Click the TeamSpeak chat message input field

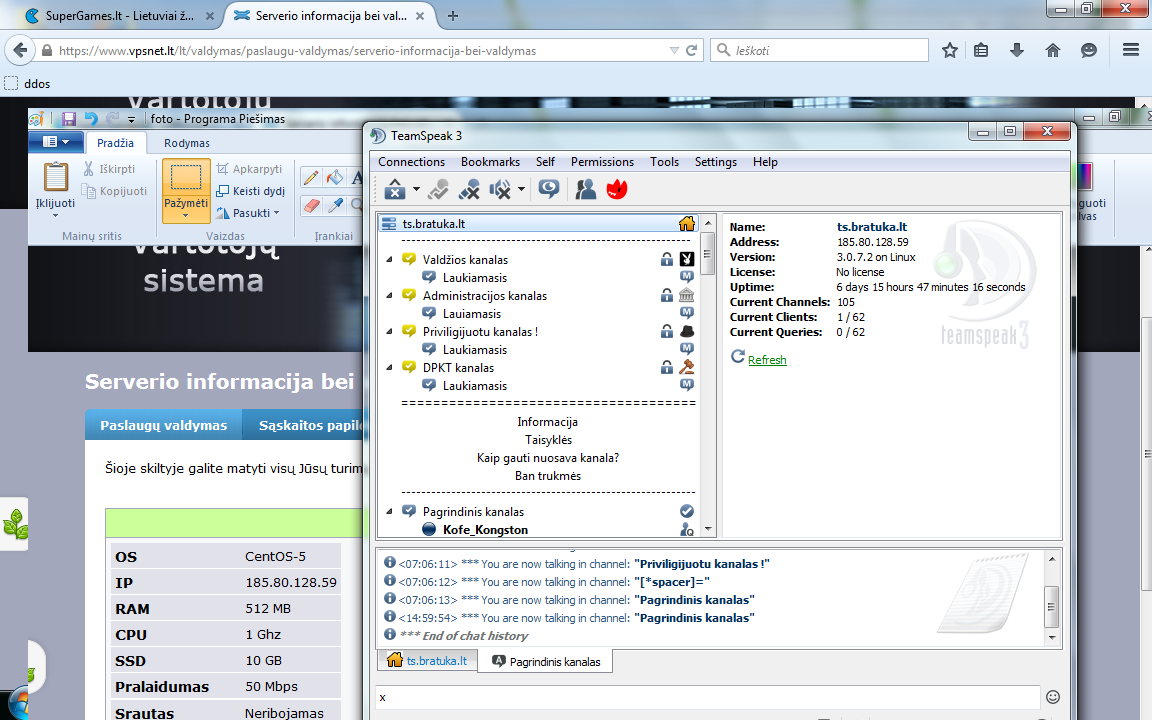708,697
